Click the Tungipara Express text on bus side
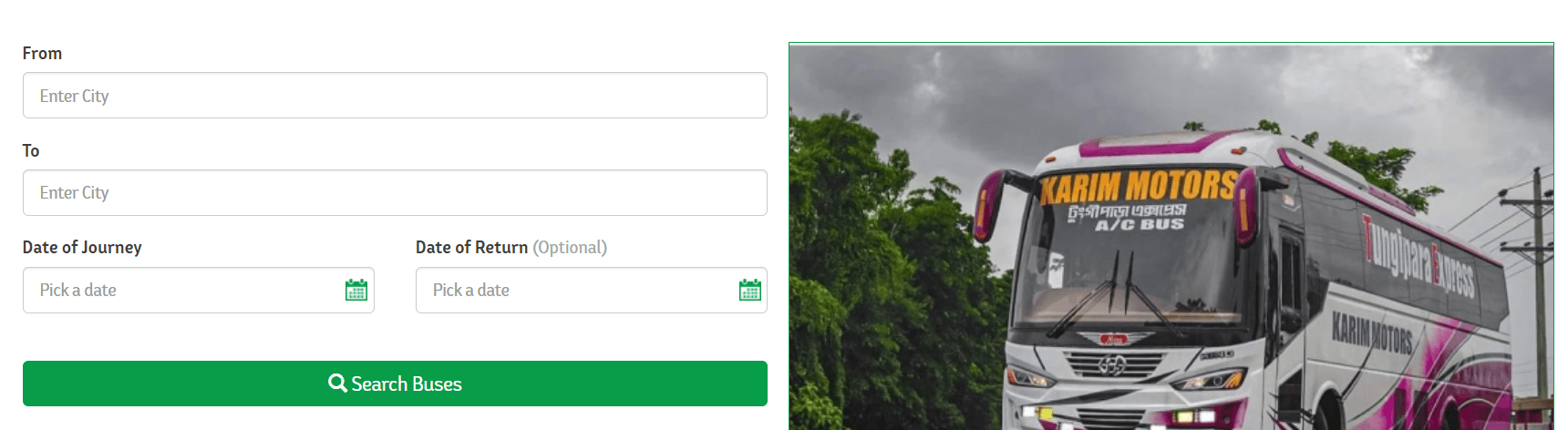1568x430 pixels. pos(1418,256)
